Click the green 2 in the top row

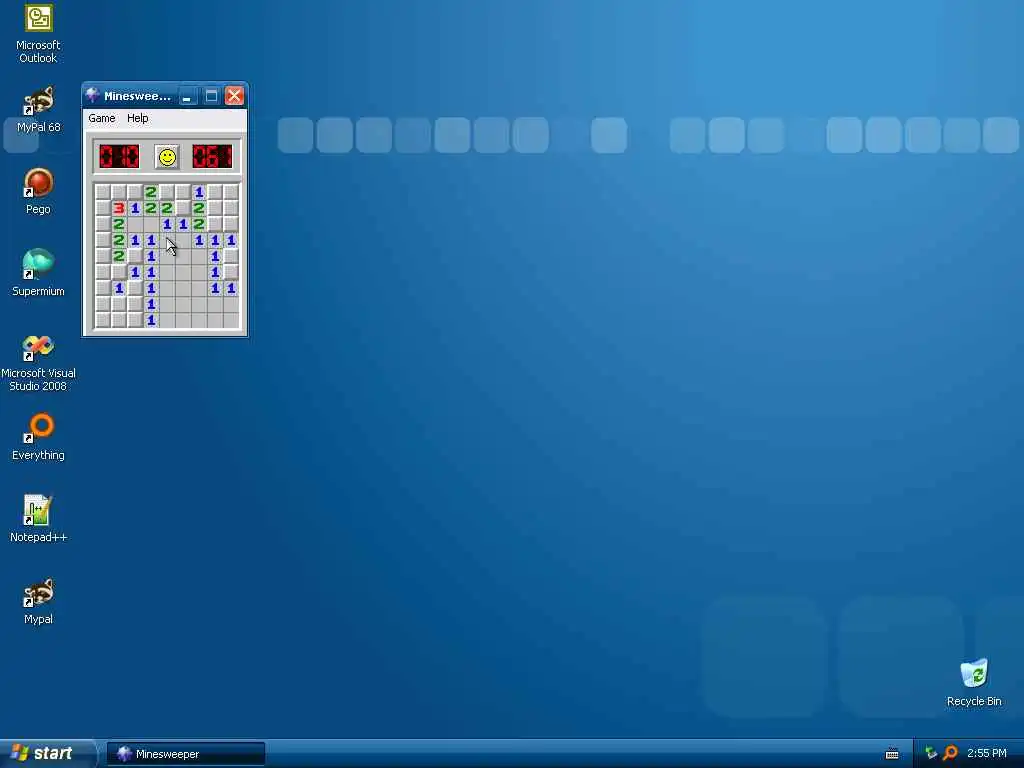click(151, 192)
